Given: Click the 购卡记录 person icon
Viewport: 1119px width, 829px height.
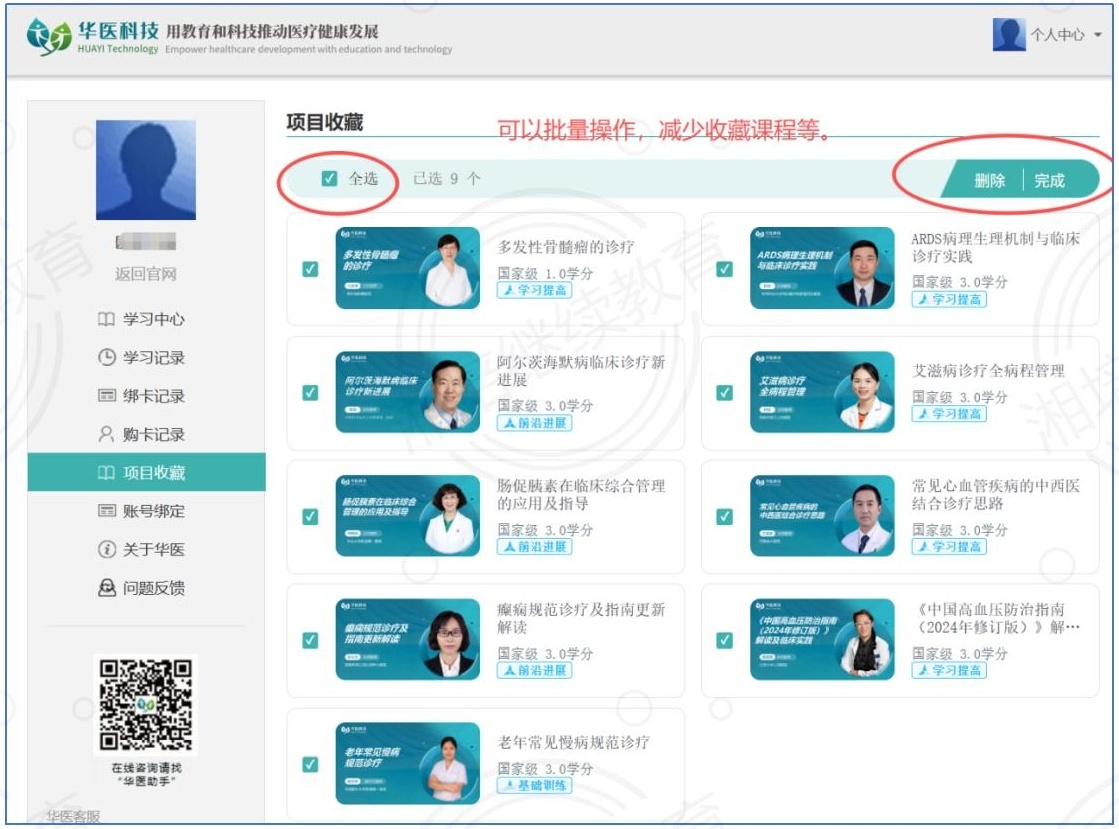Looking at the screenshot, I should pos(106,435).
